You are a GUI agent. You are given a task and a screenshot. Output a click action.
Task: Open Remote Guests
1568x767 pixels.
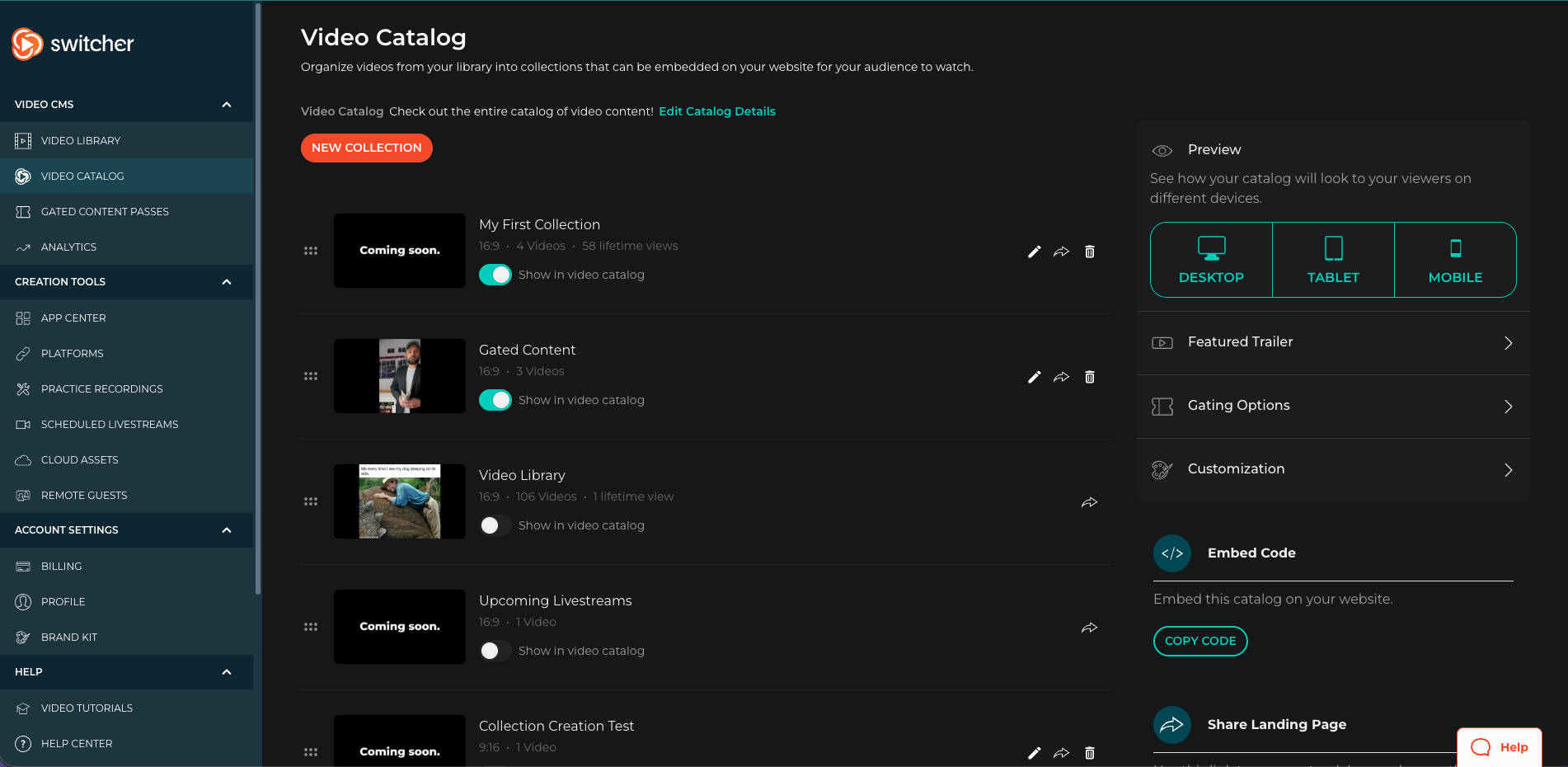(127, 496)
